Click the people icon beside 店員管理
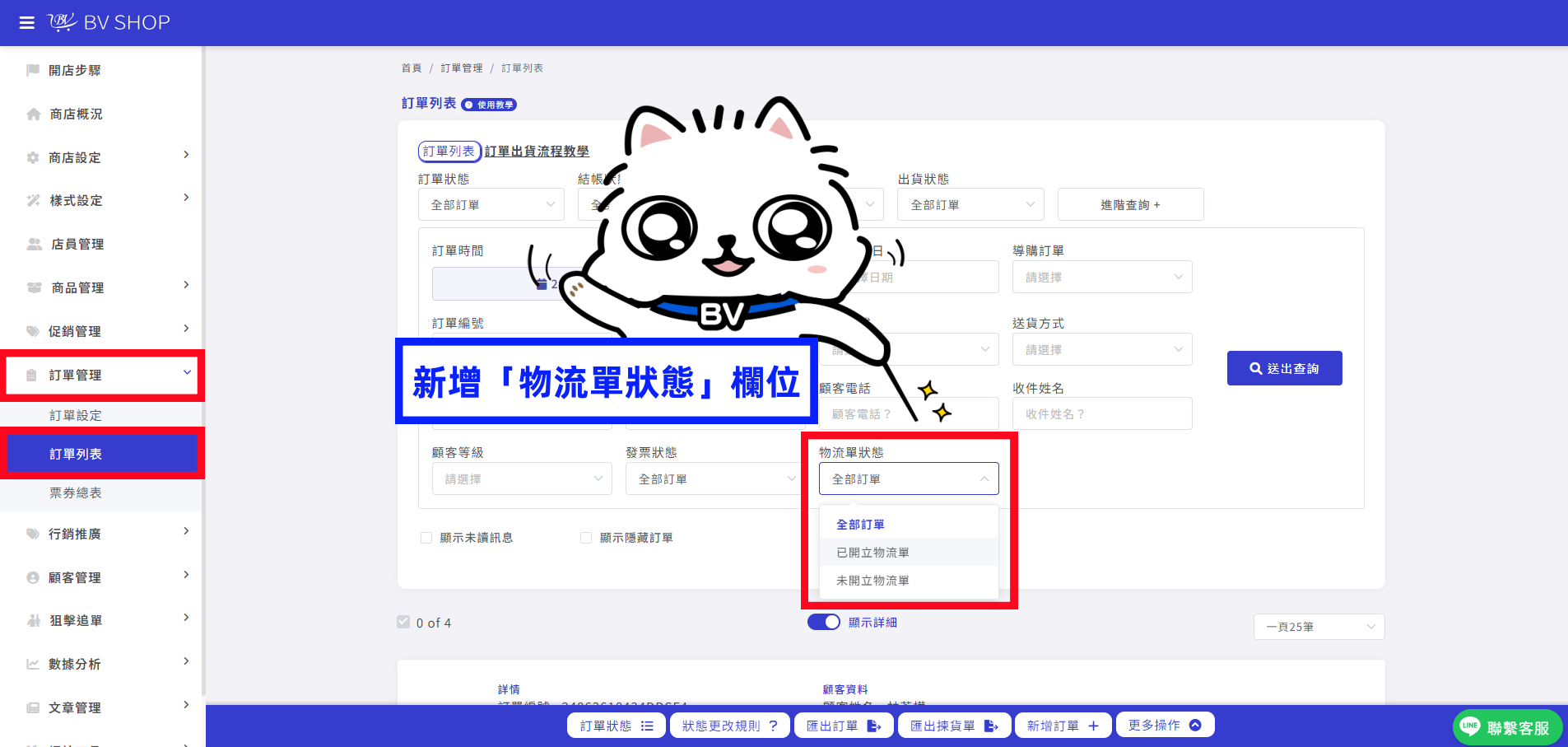1568x747 pixels. (35, 244)
